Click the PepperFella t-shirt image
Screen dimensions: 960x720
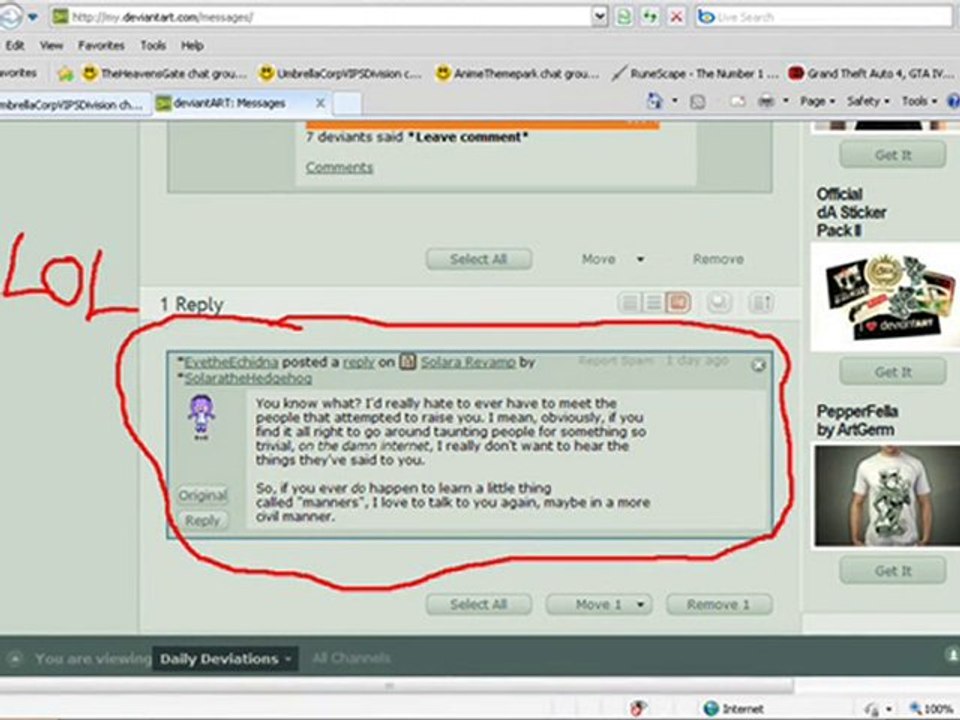pyautogui.click(x=887, y=495)
